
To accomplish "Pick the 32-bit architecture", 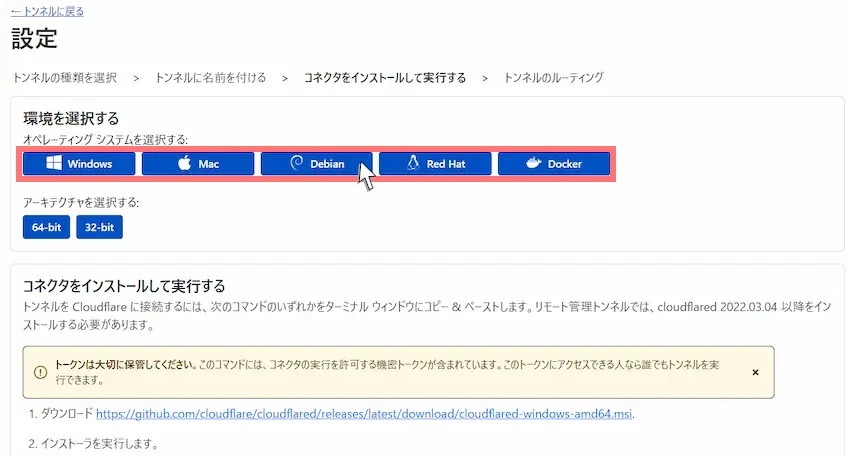I will point(99,227).
